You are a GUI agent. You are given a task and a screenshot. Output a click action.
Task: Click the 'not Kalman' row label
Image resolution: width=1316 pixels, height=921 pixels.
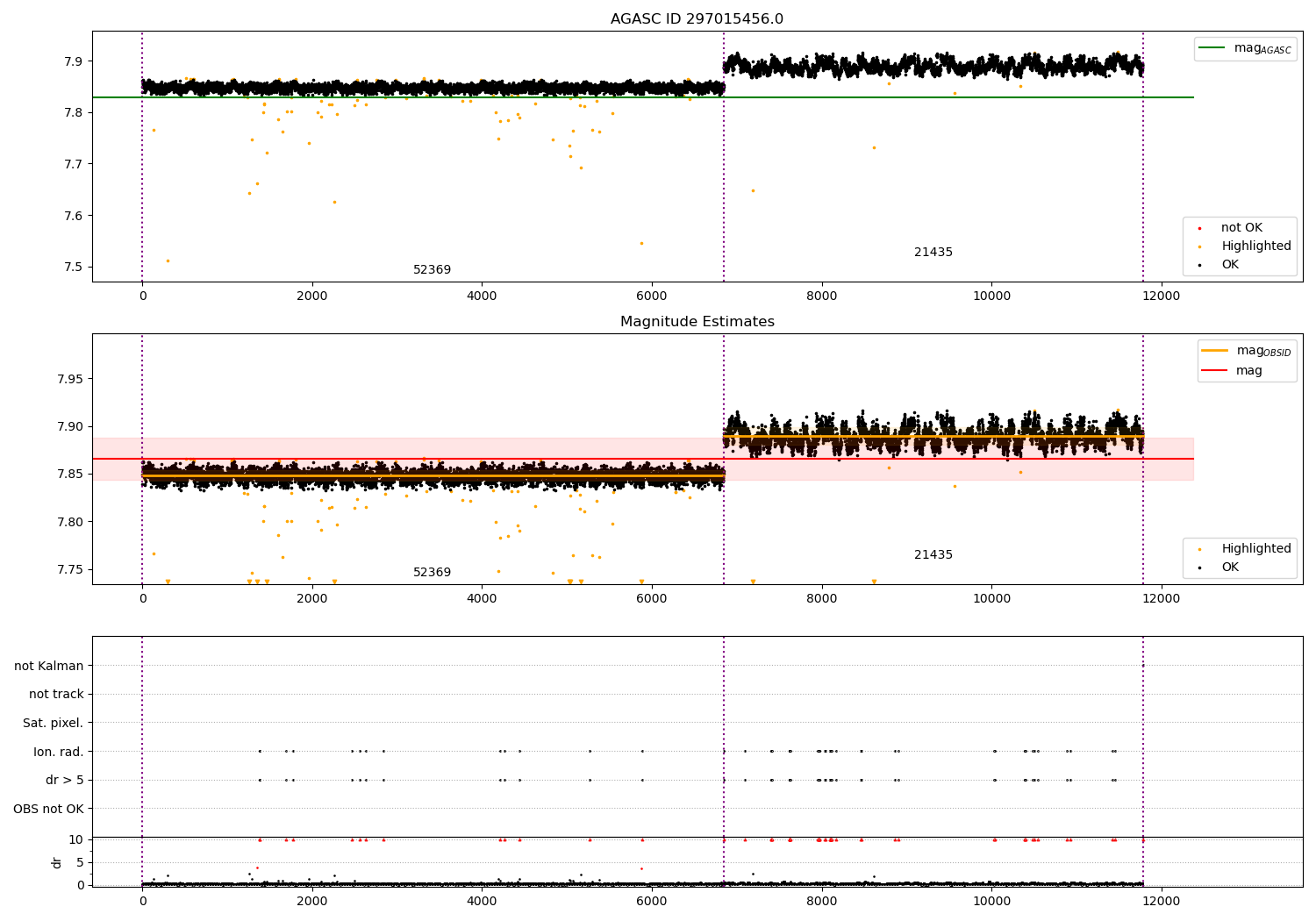(x=49, y=666)
